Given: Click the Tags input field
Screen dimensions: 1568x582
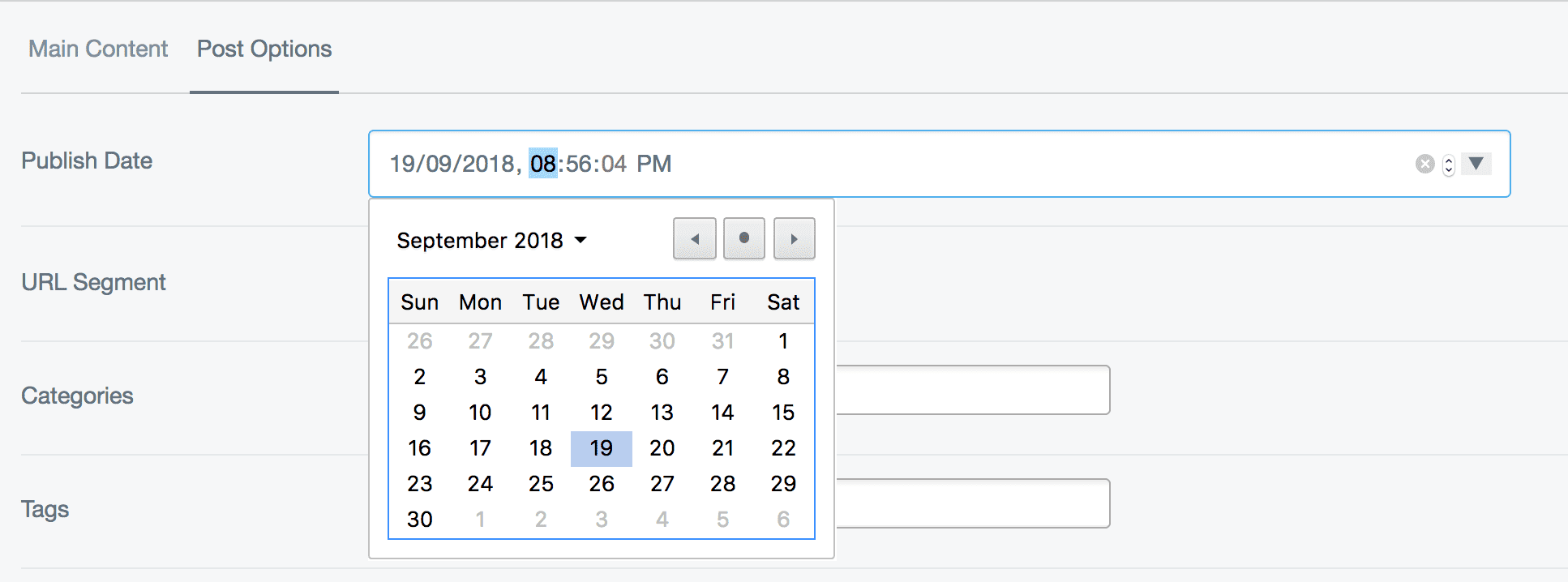Looking at the screenshot, I should (973, 503).
